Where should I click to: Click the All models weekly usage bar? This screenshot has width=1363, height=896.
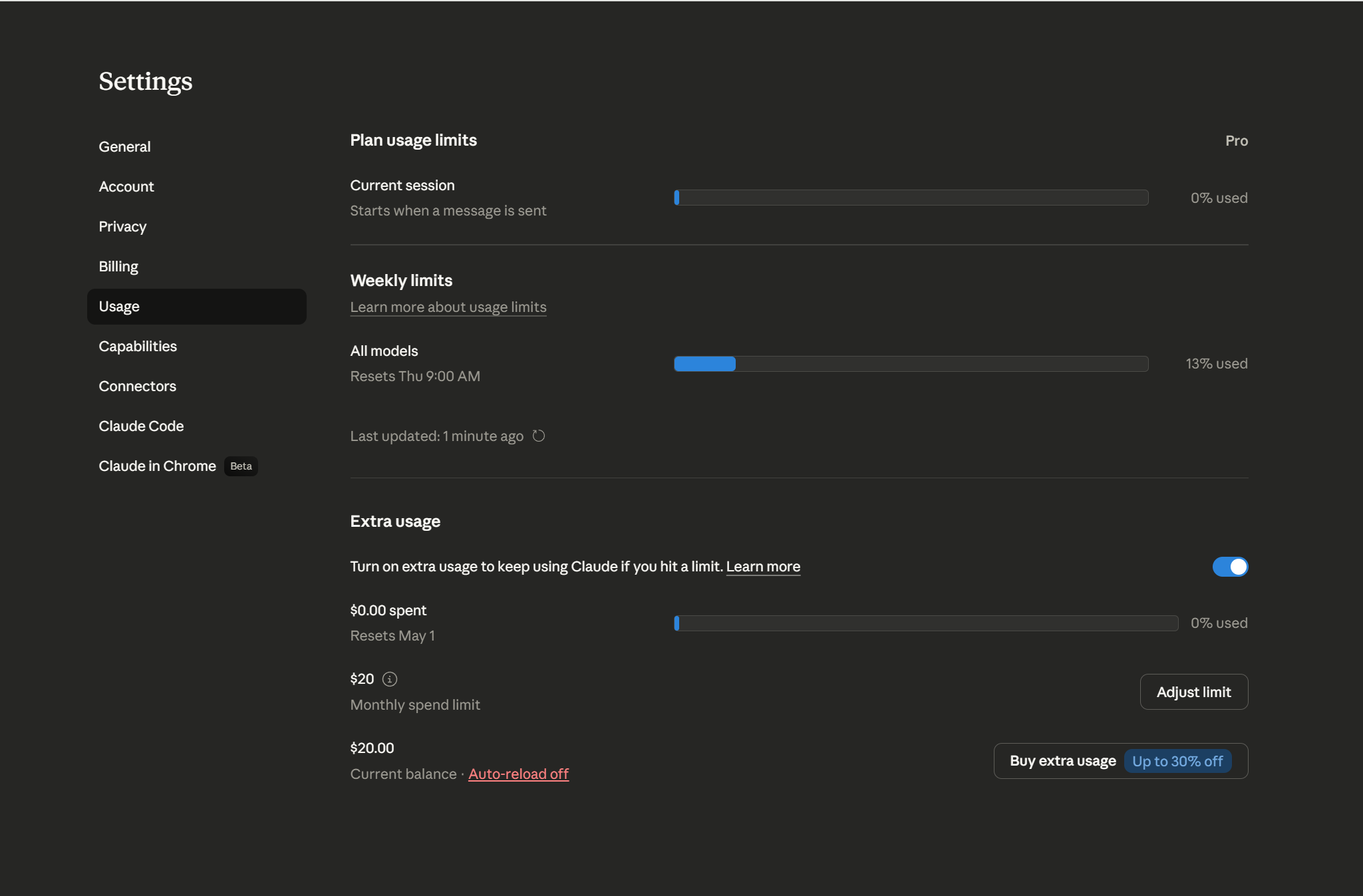[x=911, y=364]
